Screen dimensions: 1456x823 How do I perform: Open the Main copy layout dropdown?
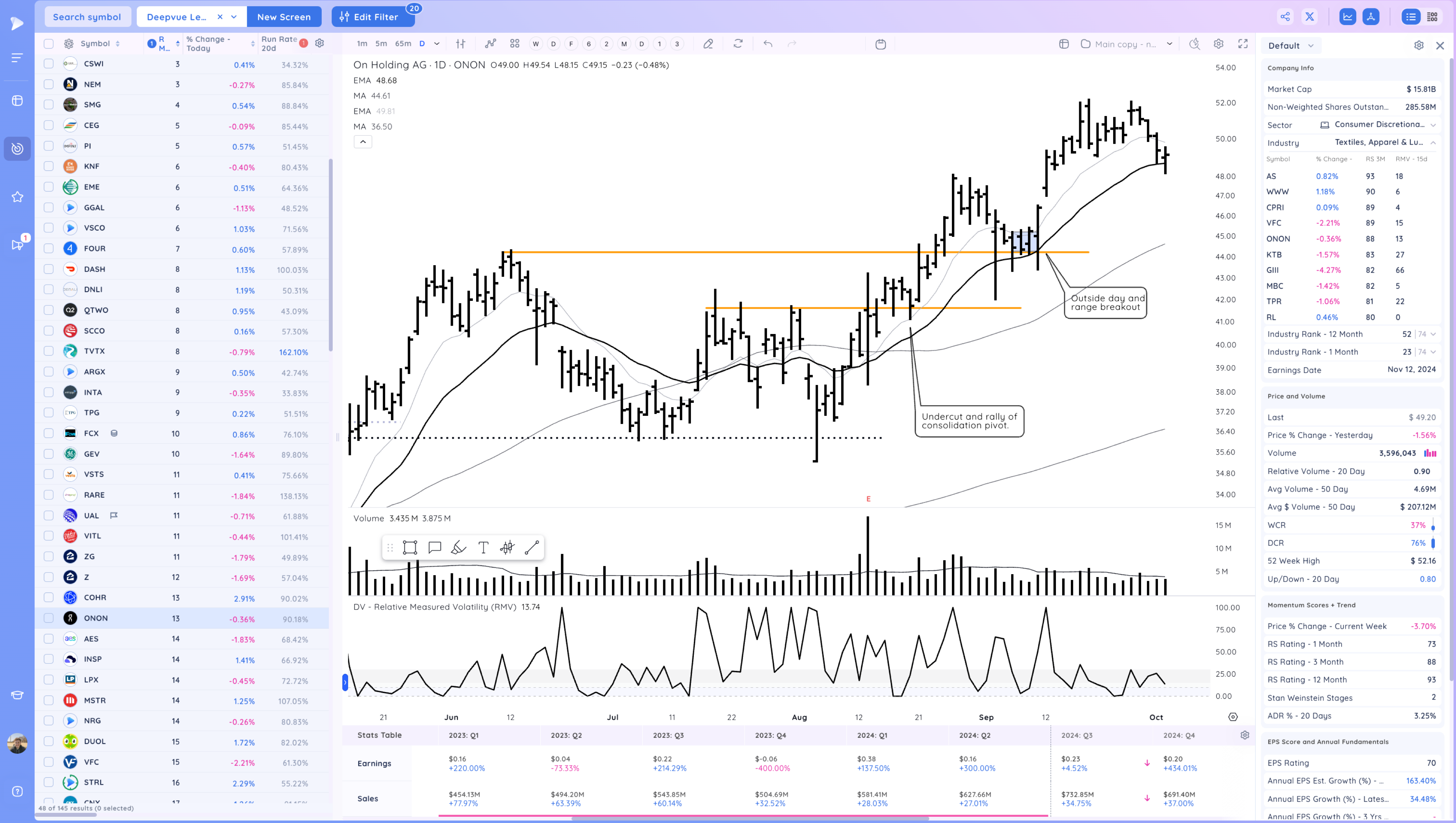[x=1169, y=44]
